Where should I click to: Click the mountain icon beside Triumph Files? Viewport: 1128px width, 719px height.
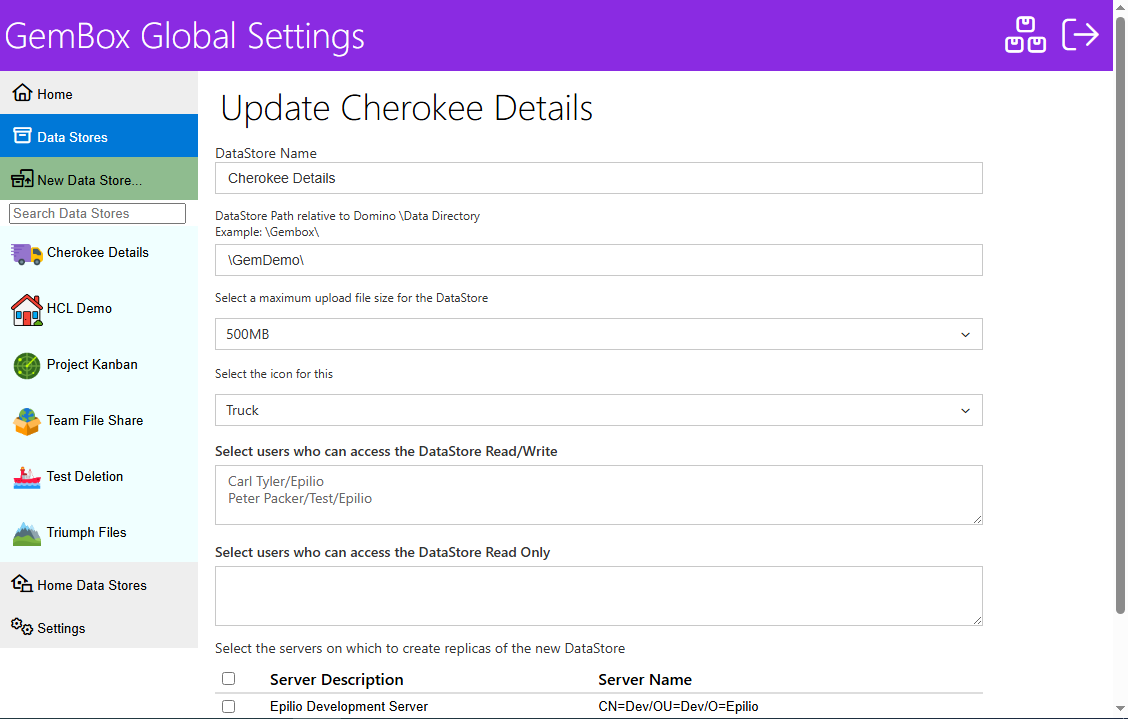pos(27,533)
